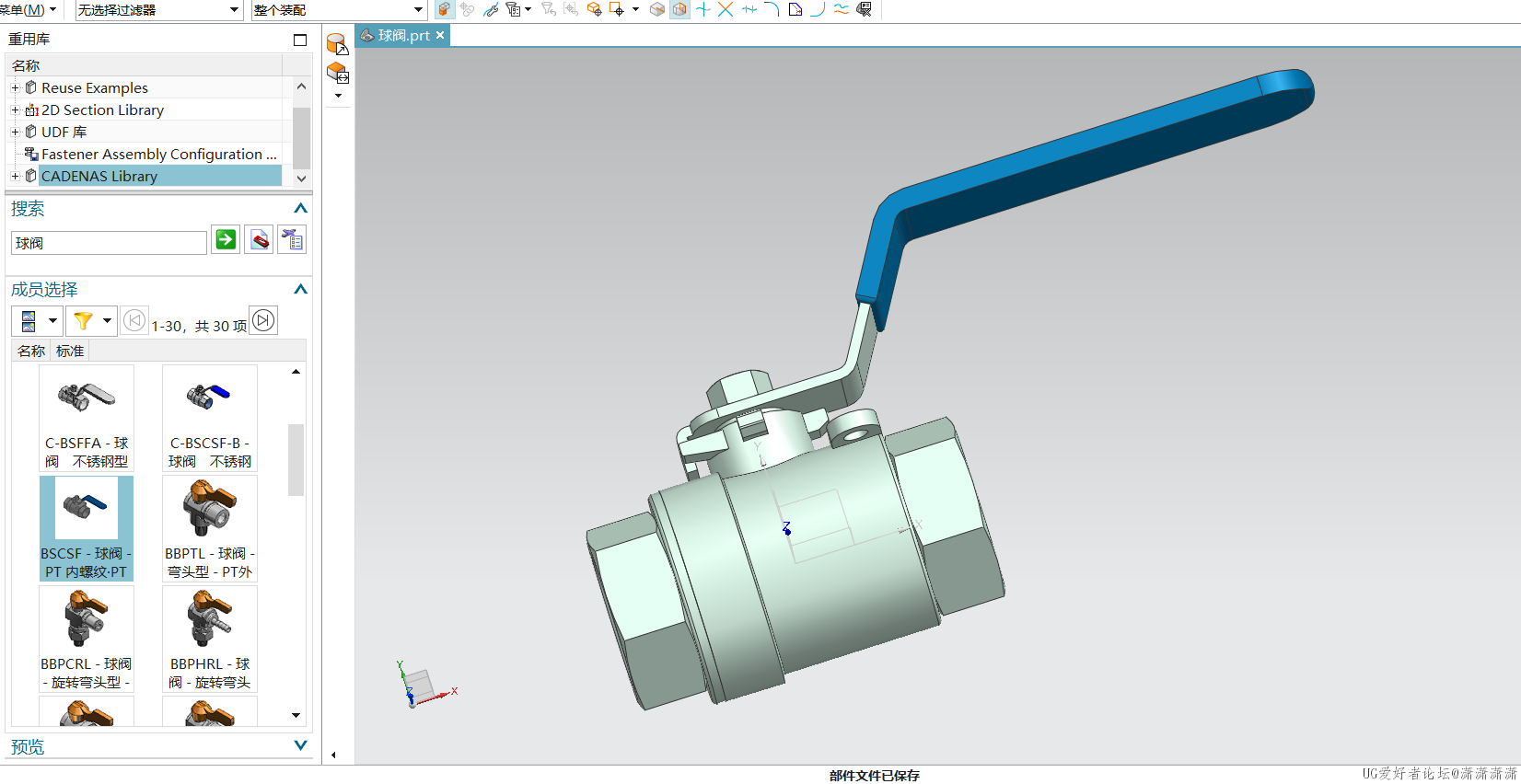Image resolution: width=1521 pixels, height=784 pixels.
Task: Click the member list scrollbar up arrow
Action: click(x=296, y=372)
